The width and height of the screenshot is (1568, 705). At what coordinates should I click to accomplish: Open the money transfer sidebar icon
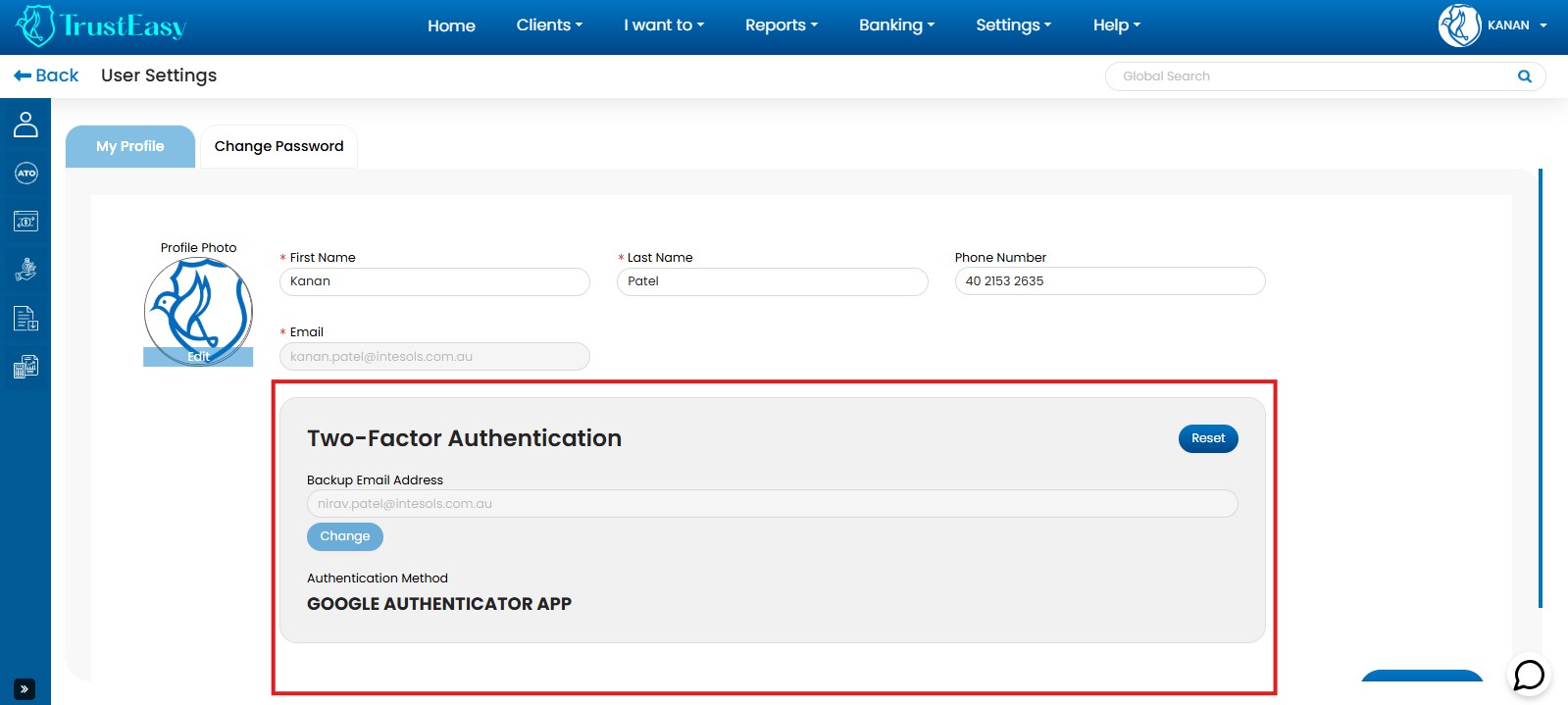(x=25, y=222)
